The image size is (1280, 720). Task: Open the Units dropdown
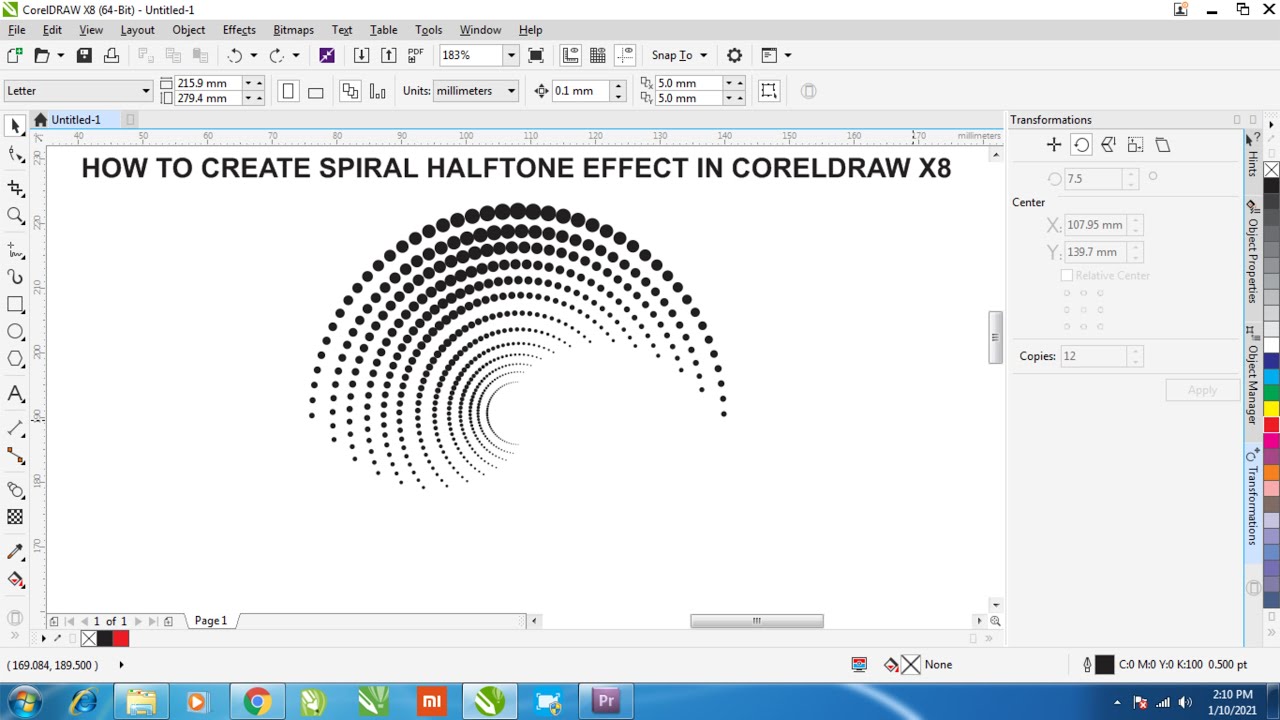click(511, 91)
